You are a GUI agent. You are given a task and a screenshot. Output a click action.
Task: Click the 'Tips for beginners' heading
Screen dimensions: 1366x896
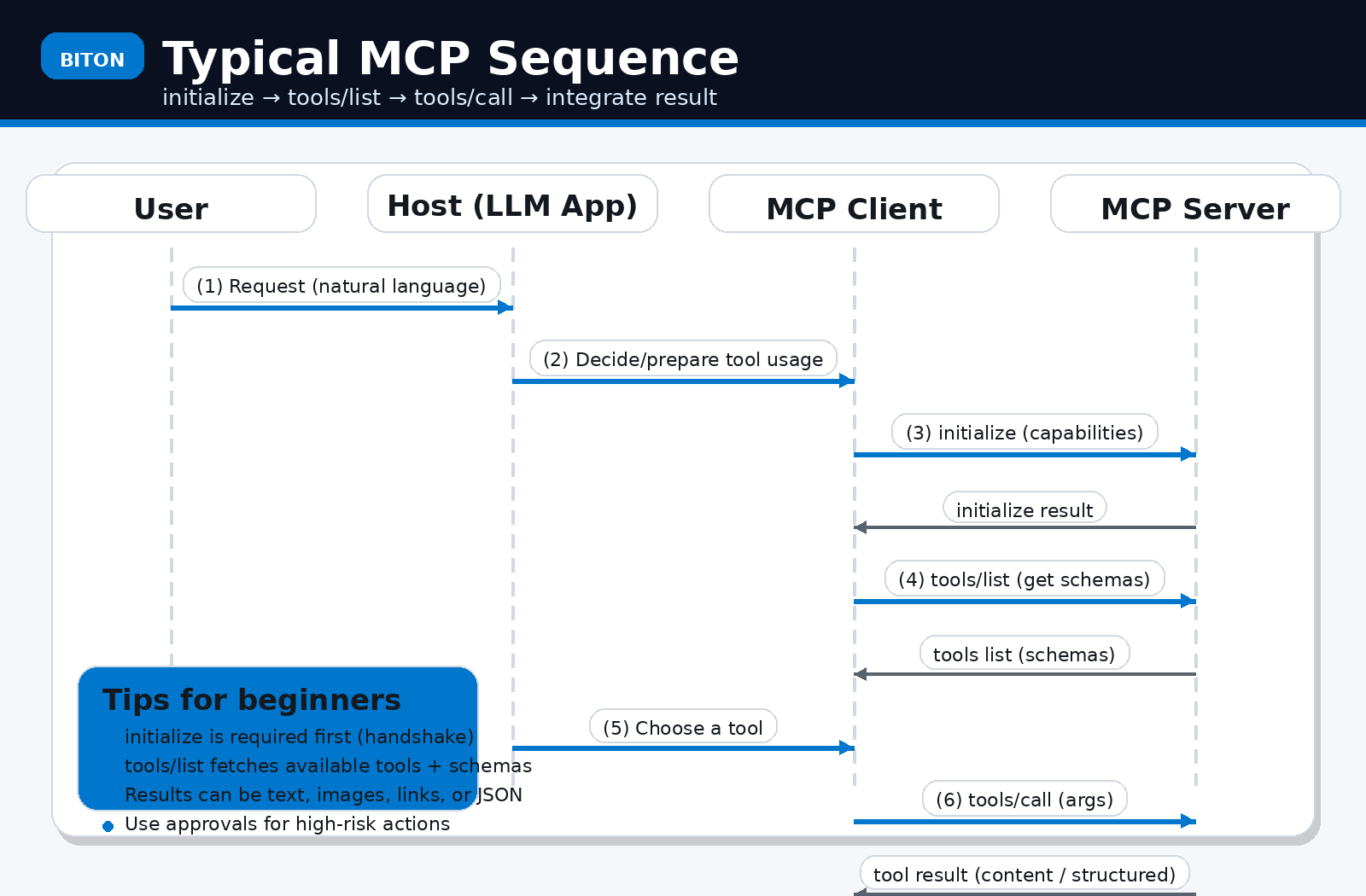(251, 700)
